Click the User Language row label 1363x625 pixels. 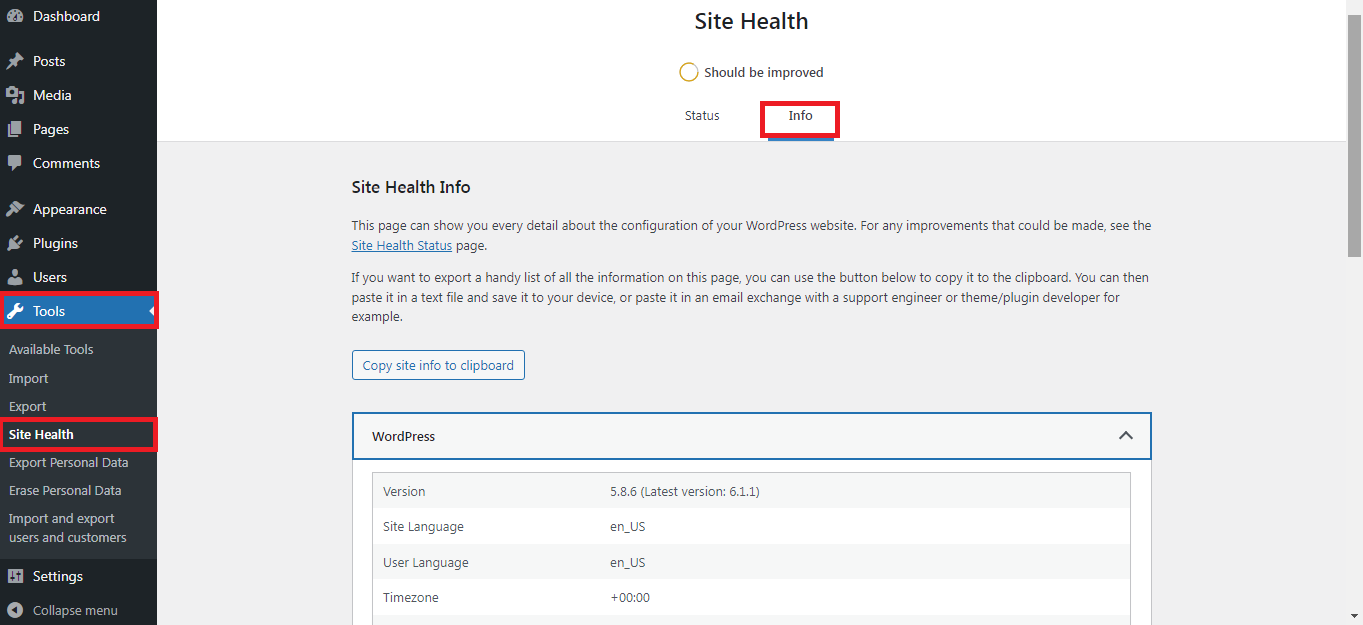426,562
